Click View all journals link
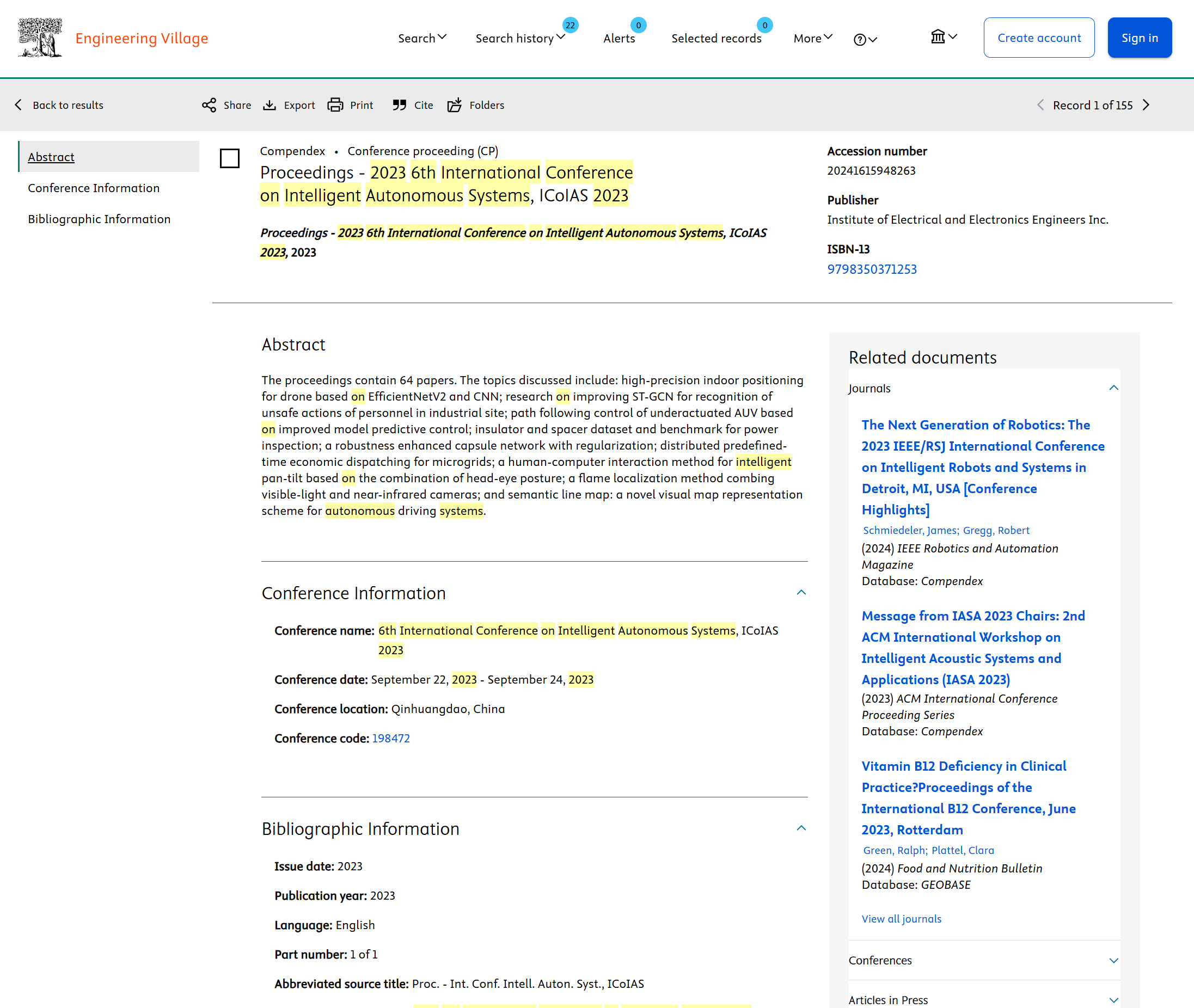 (x=902, y=919)
